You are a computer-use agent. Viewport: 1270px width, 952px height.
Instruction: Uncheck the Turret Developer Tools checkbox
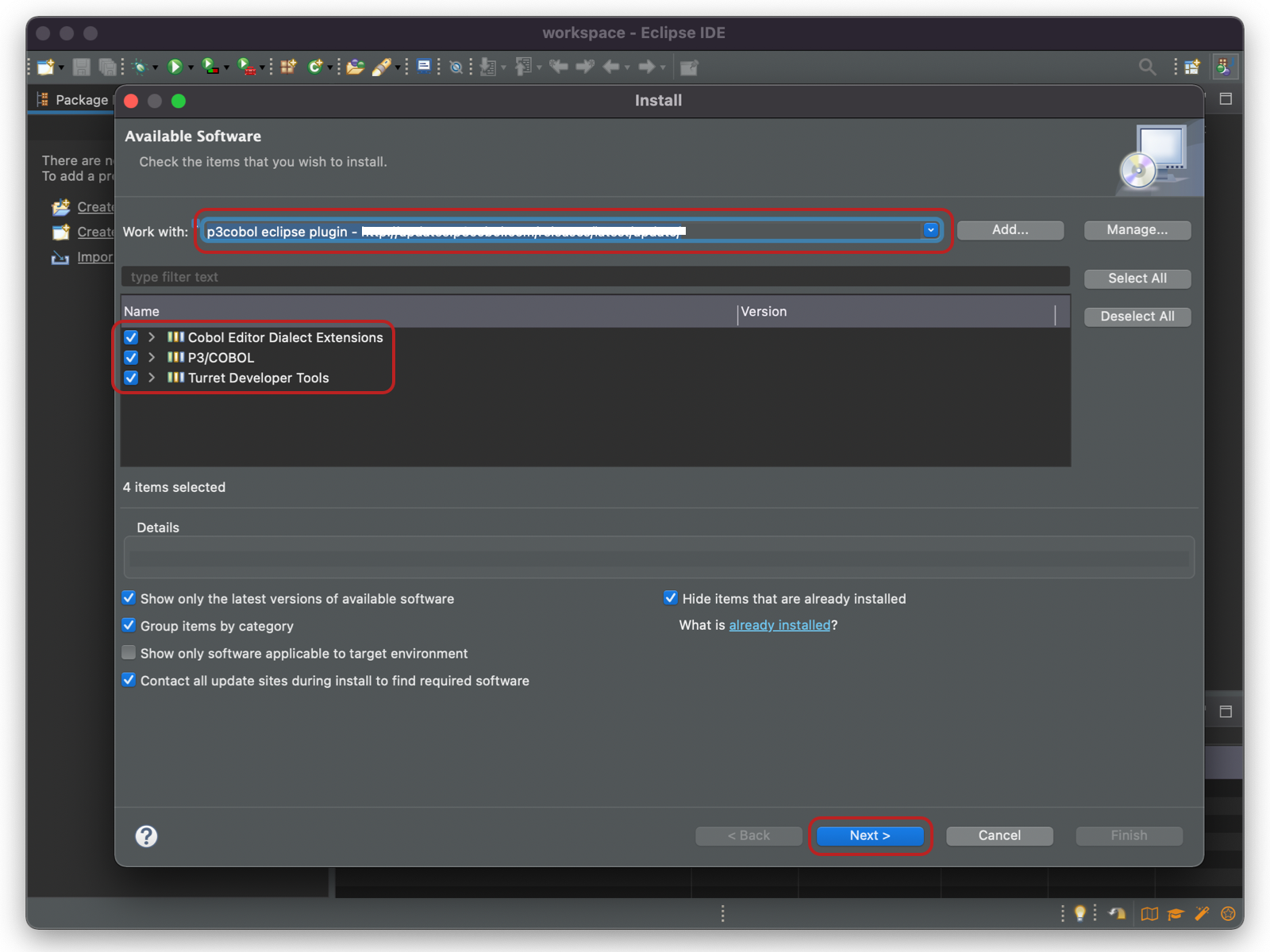tap(131, 378)
